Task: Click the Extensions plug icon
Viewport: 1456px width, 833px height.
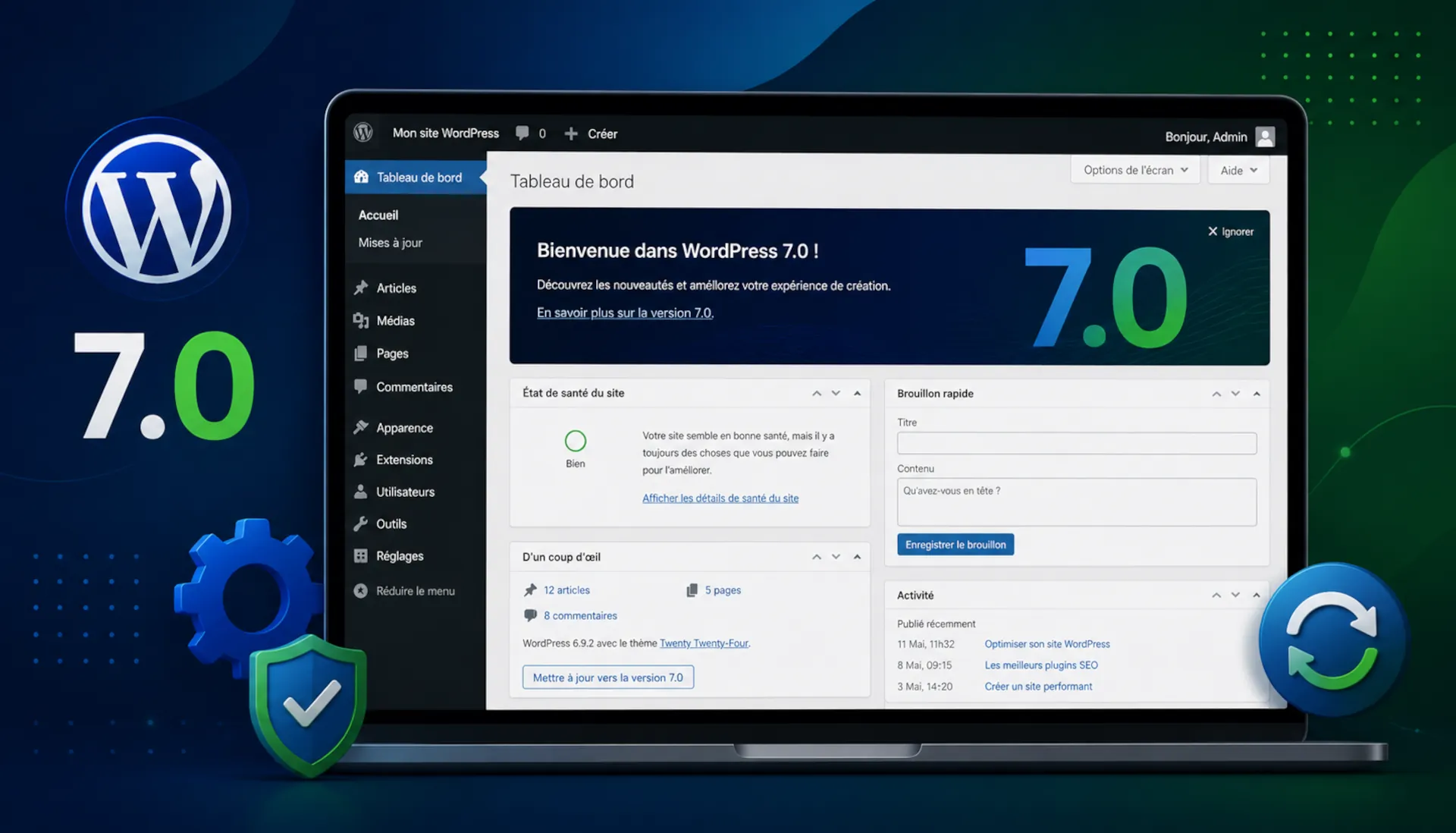Action: [361, 459]
